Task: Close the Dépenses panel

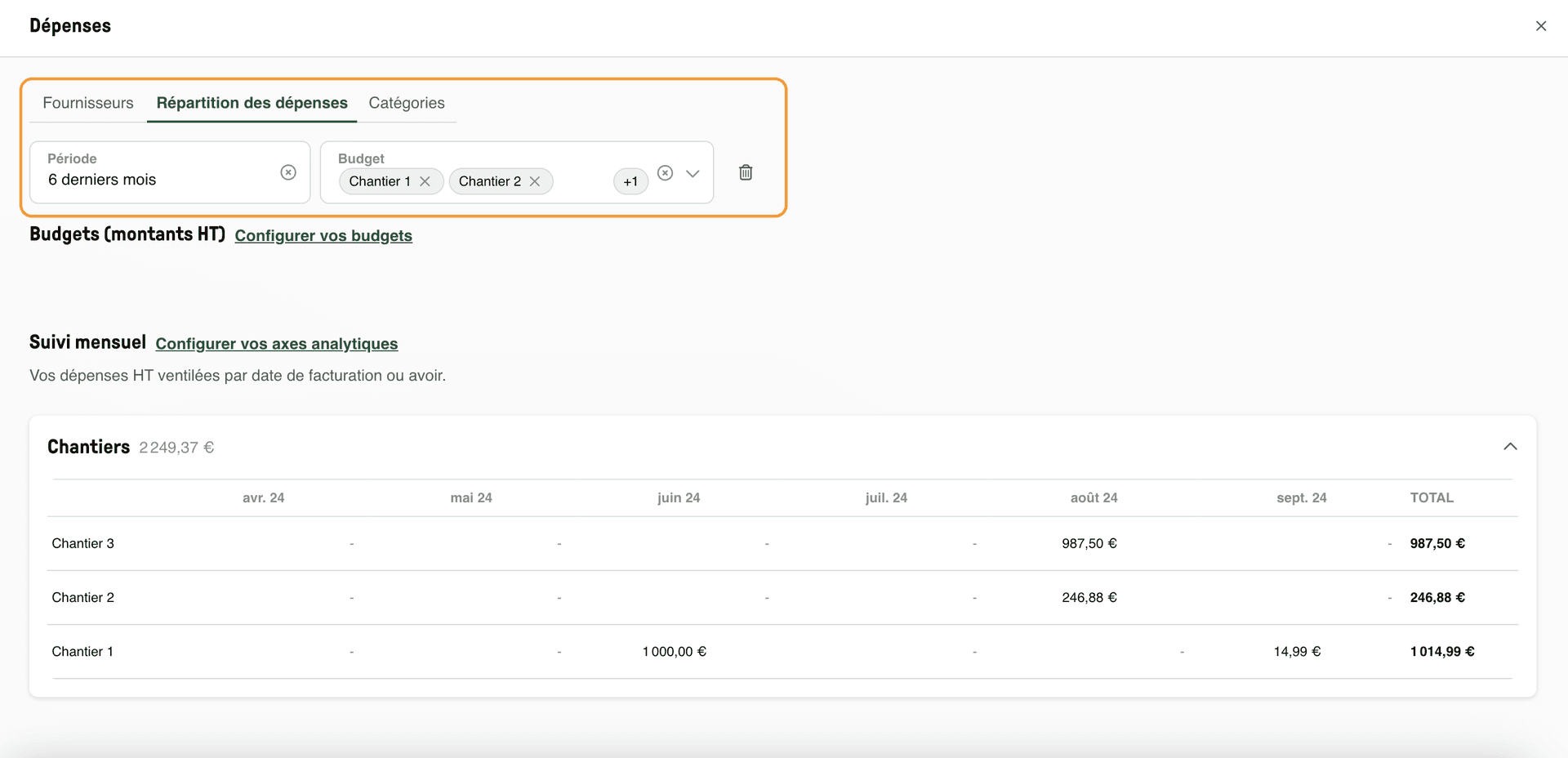Action: (1541, 26)
